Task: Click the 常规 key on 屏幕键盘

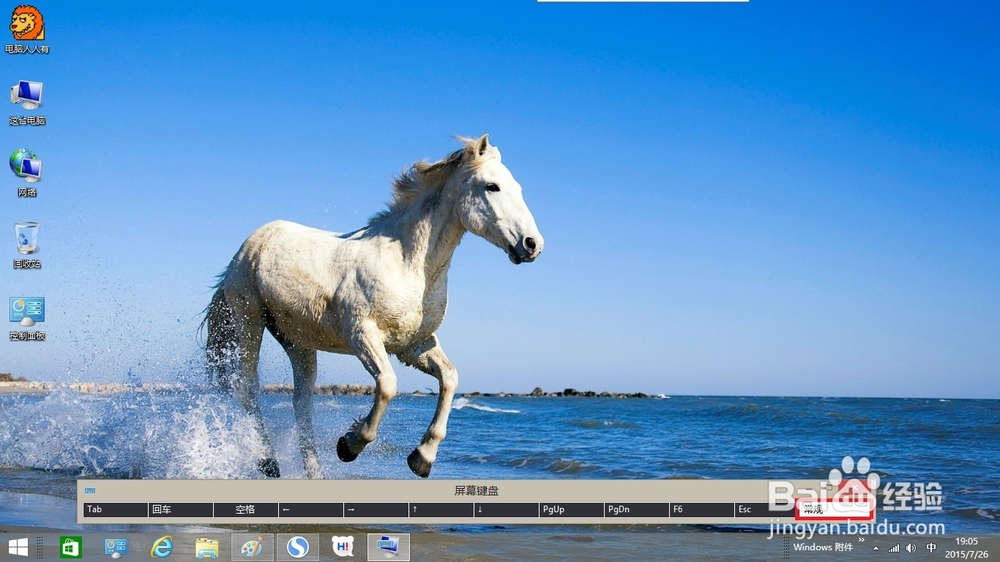Action: click(x=834, y=510)
